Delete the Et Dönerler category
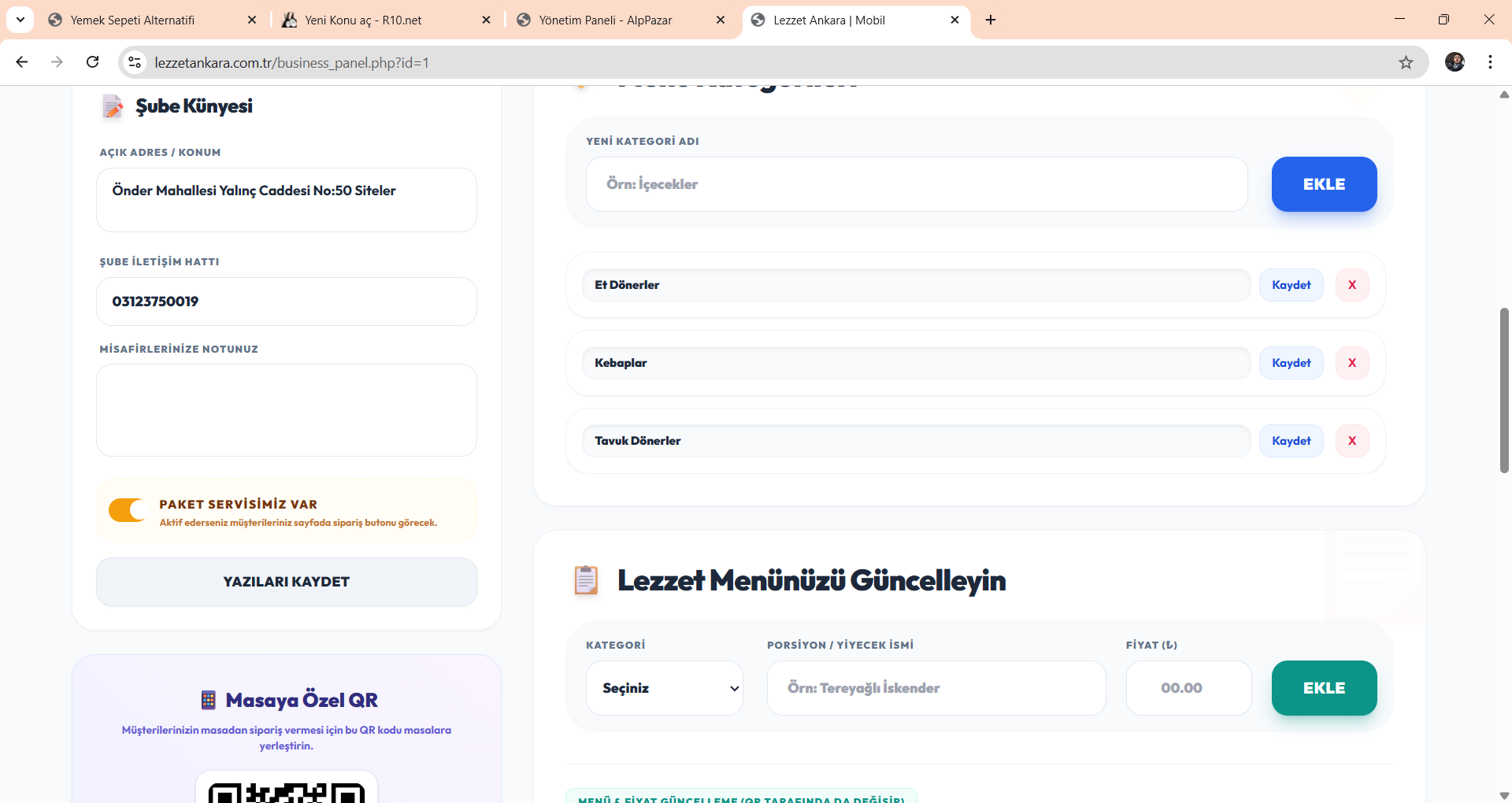1512x803 pixels. coord(1352,285)
